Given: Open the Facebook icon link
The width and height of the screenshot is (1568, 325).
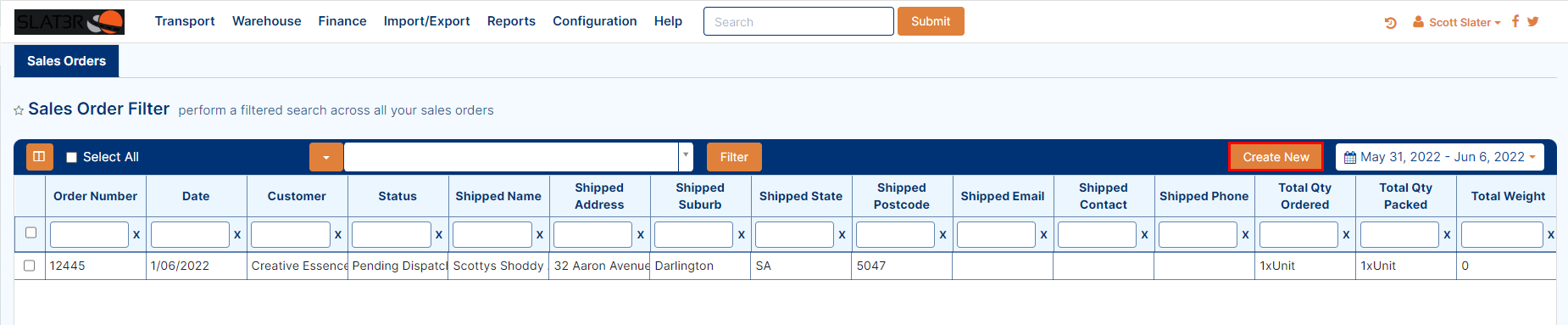Looking at the screenshot, I should 1515,21.
